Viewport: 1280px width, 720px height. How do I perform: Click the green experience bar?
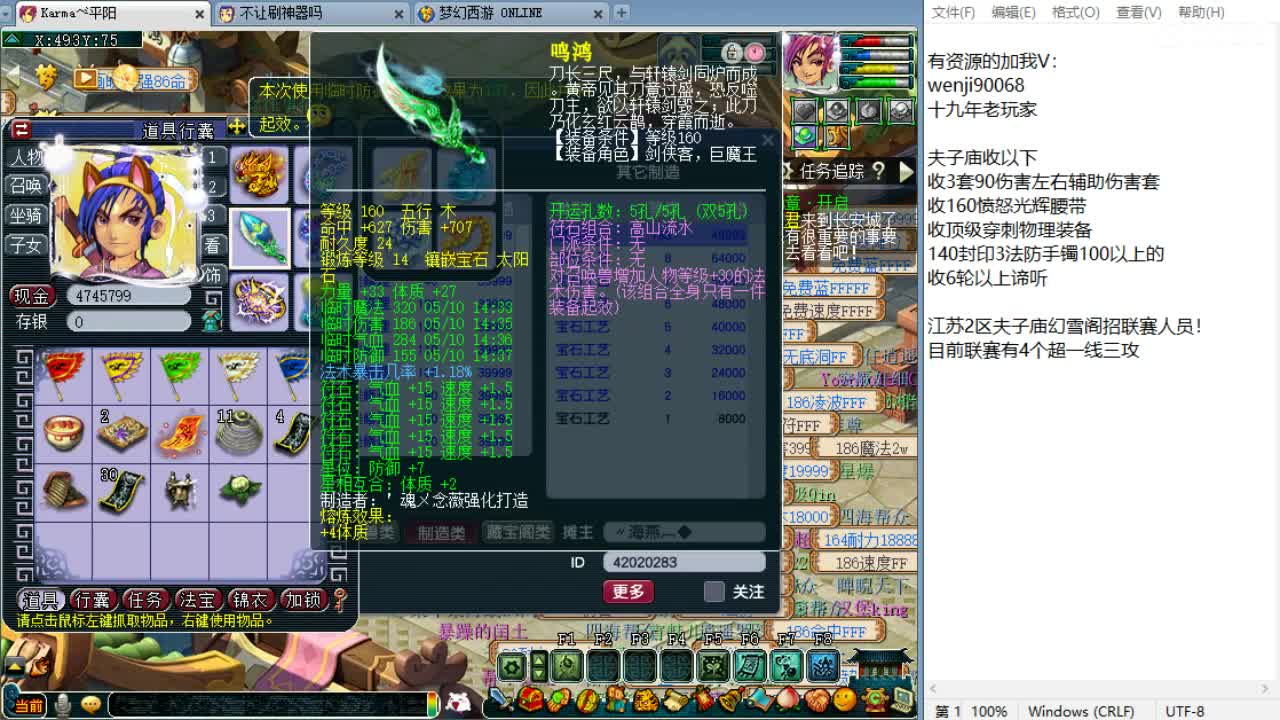[x=878, y=82]
